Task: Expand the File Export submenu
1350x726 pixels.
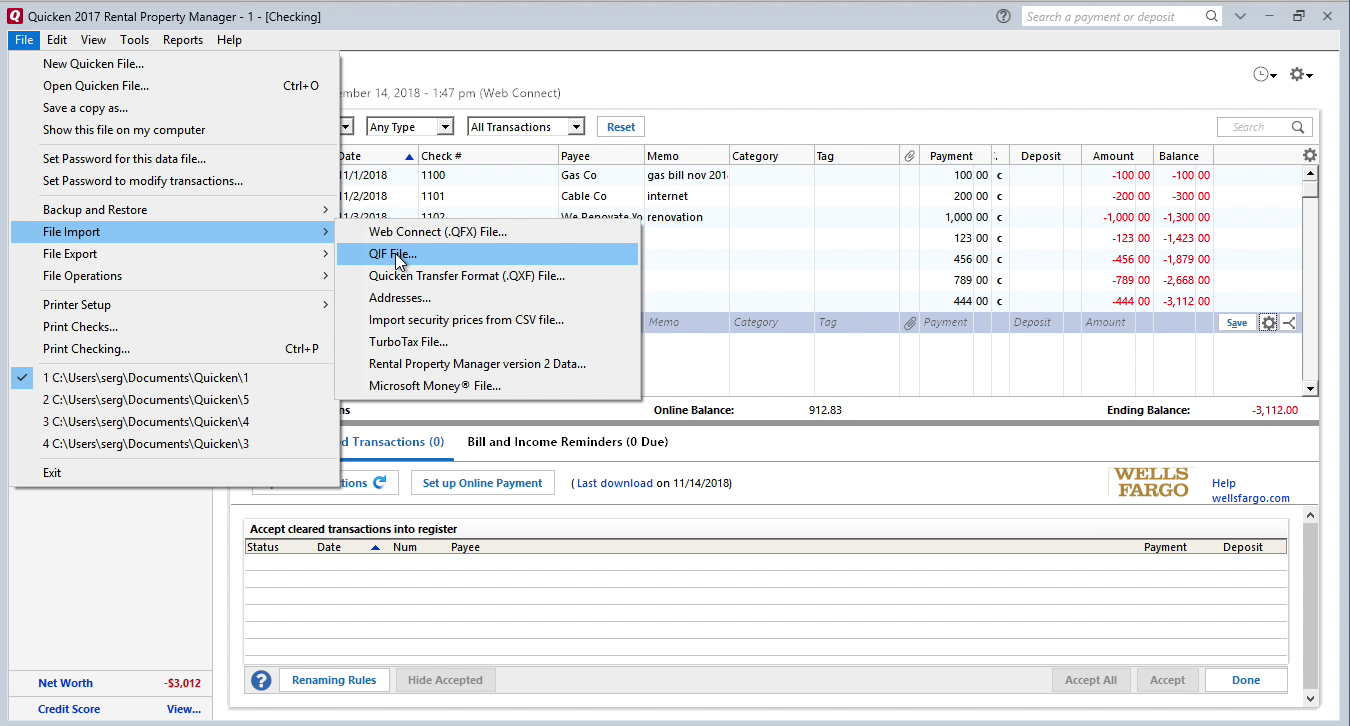Action: [175, 254]
